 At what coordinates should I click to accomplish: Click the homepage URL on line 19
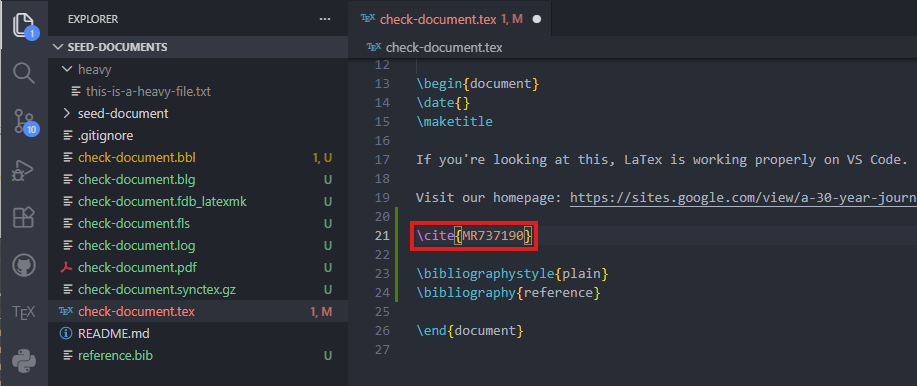tap(743, 197)
